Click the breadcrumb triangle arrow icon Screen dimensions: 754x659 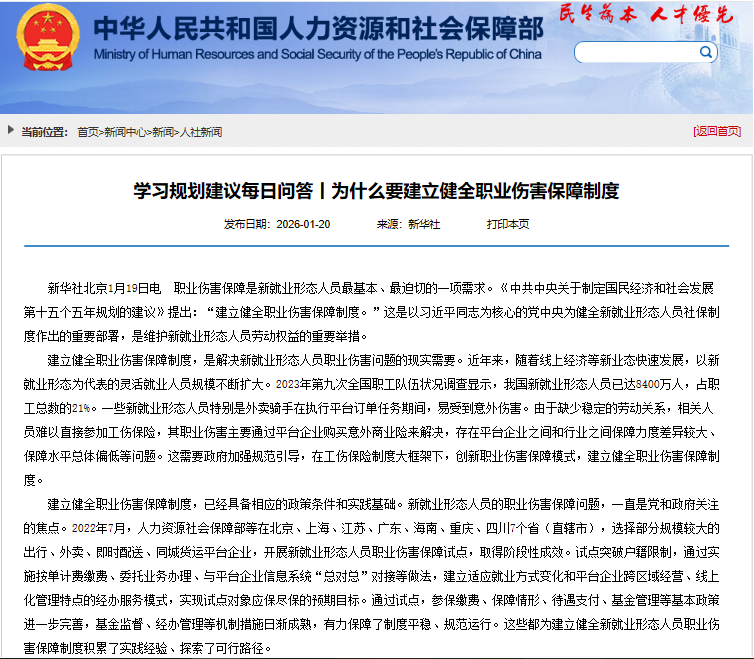[x=11, y=131]
